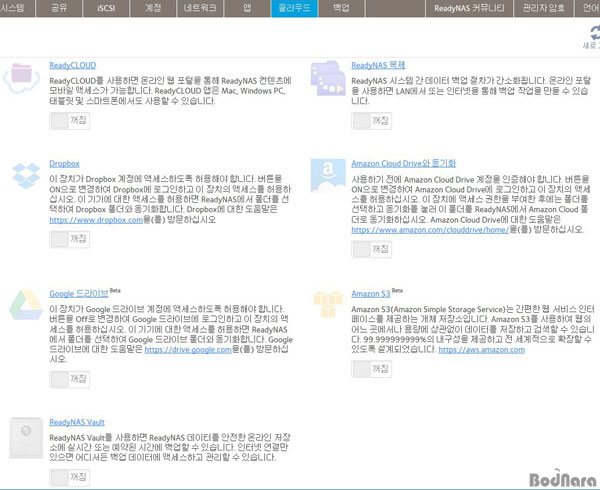
Task: Click the Amazon Cloud Drive logo icon
Action: tap(328, 176)
